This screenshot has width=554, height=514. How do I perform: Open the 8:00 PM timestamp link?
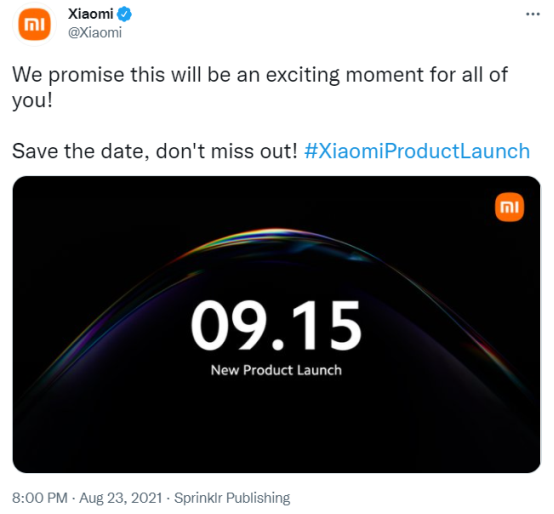[x=40, y=498]
